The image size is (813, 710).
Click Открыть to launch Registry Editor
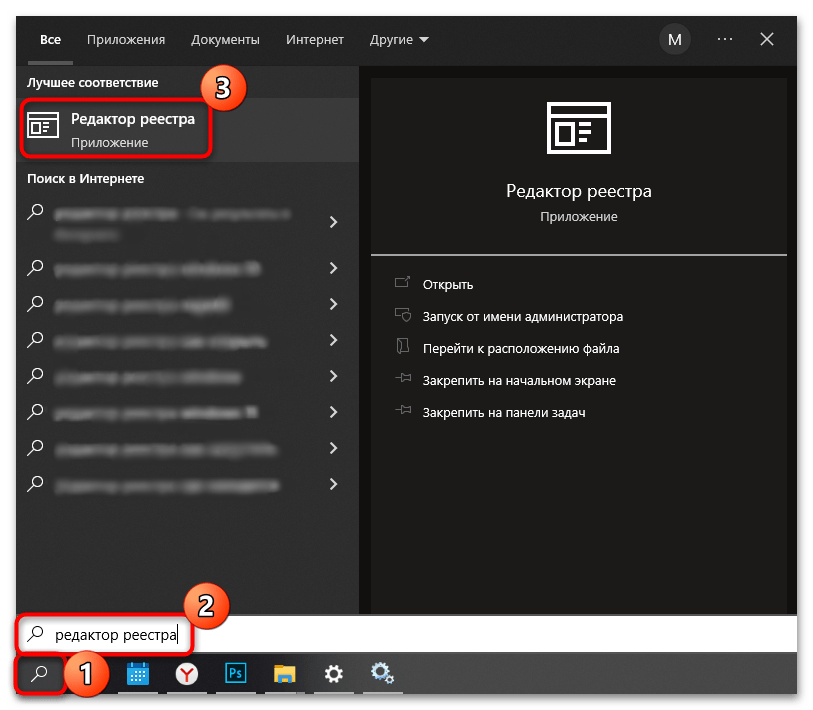(x=447, y=285)
